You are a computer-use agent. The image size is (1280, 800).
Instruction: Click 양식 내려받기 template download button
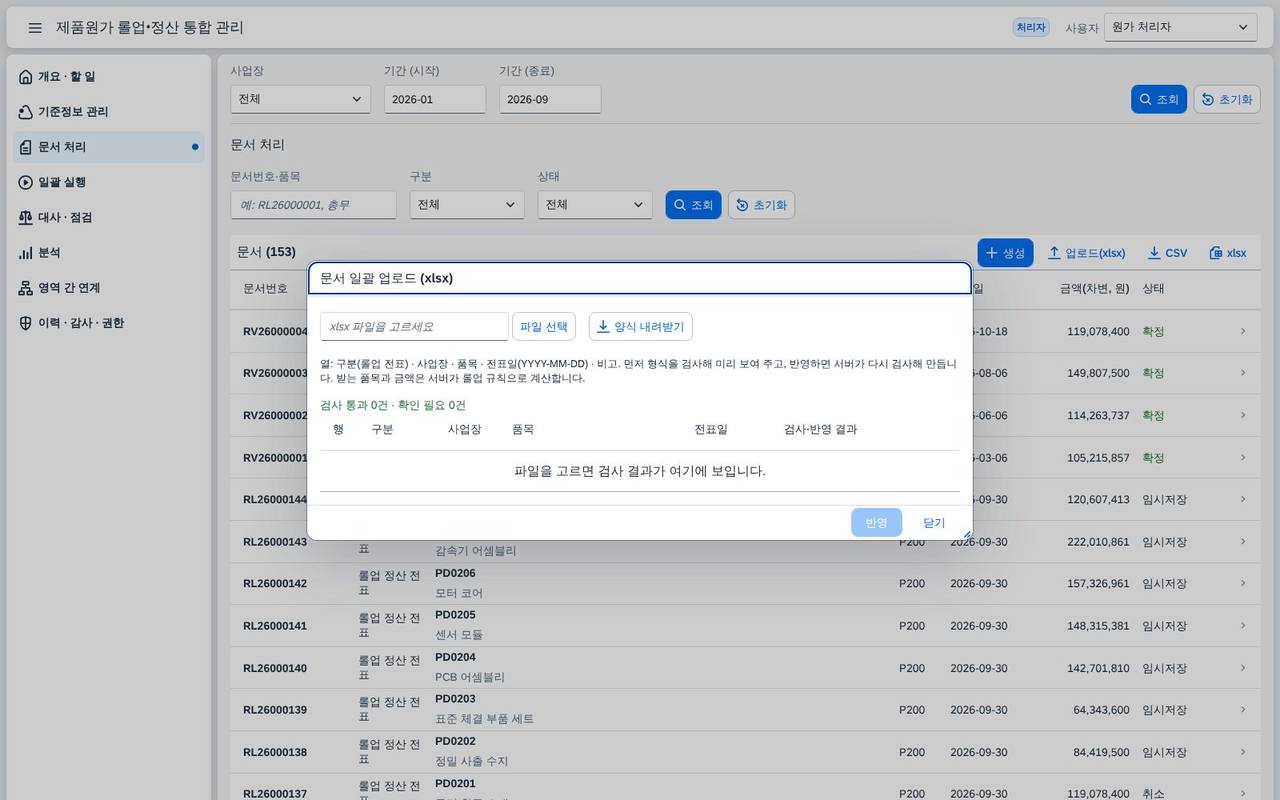pos(640,327)
